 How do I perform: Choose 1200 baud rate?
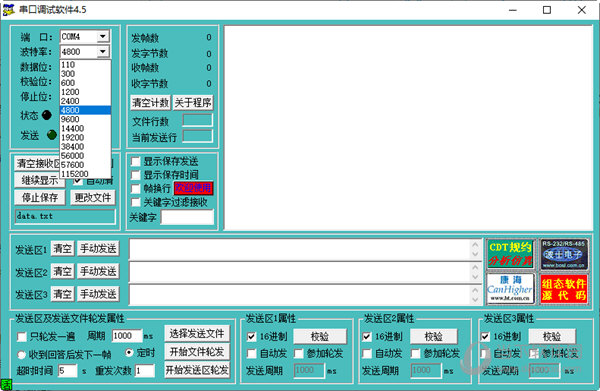click(85, 92)
